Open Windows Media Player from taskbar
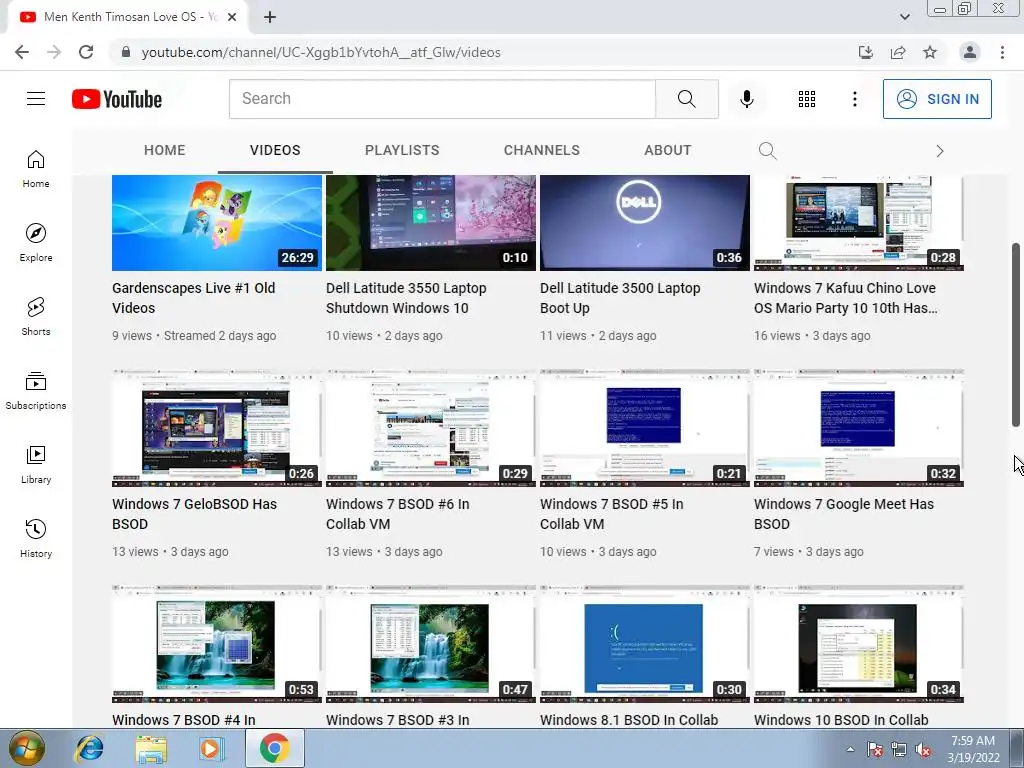This screenshot has width=1024, height=768. tap(211, 748)
